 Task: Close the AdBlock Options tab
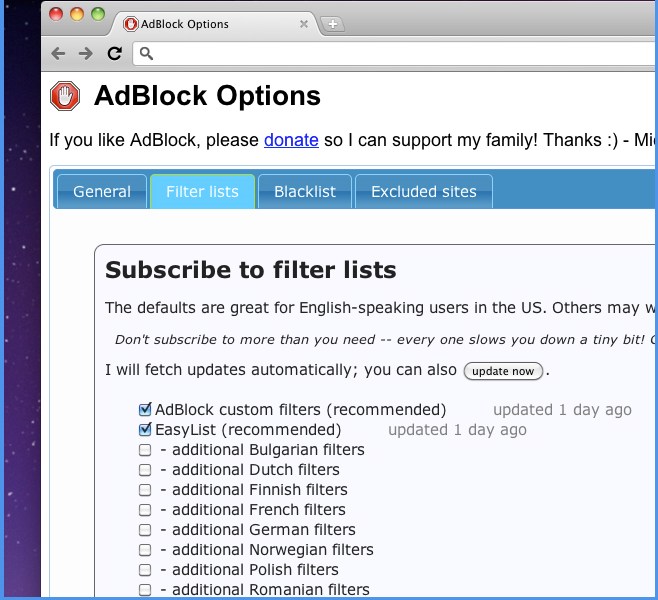tap(304, 24)
